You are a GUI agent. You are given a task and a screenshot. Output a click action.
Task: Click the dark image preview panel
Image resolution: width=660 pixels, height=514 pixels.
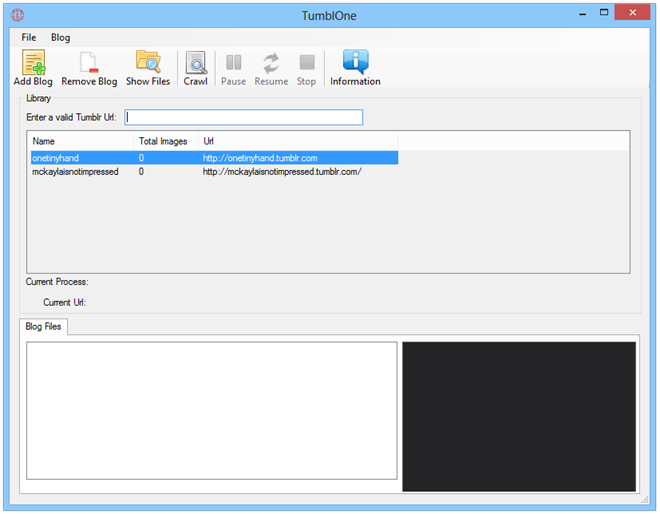(x=519, y=416)
